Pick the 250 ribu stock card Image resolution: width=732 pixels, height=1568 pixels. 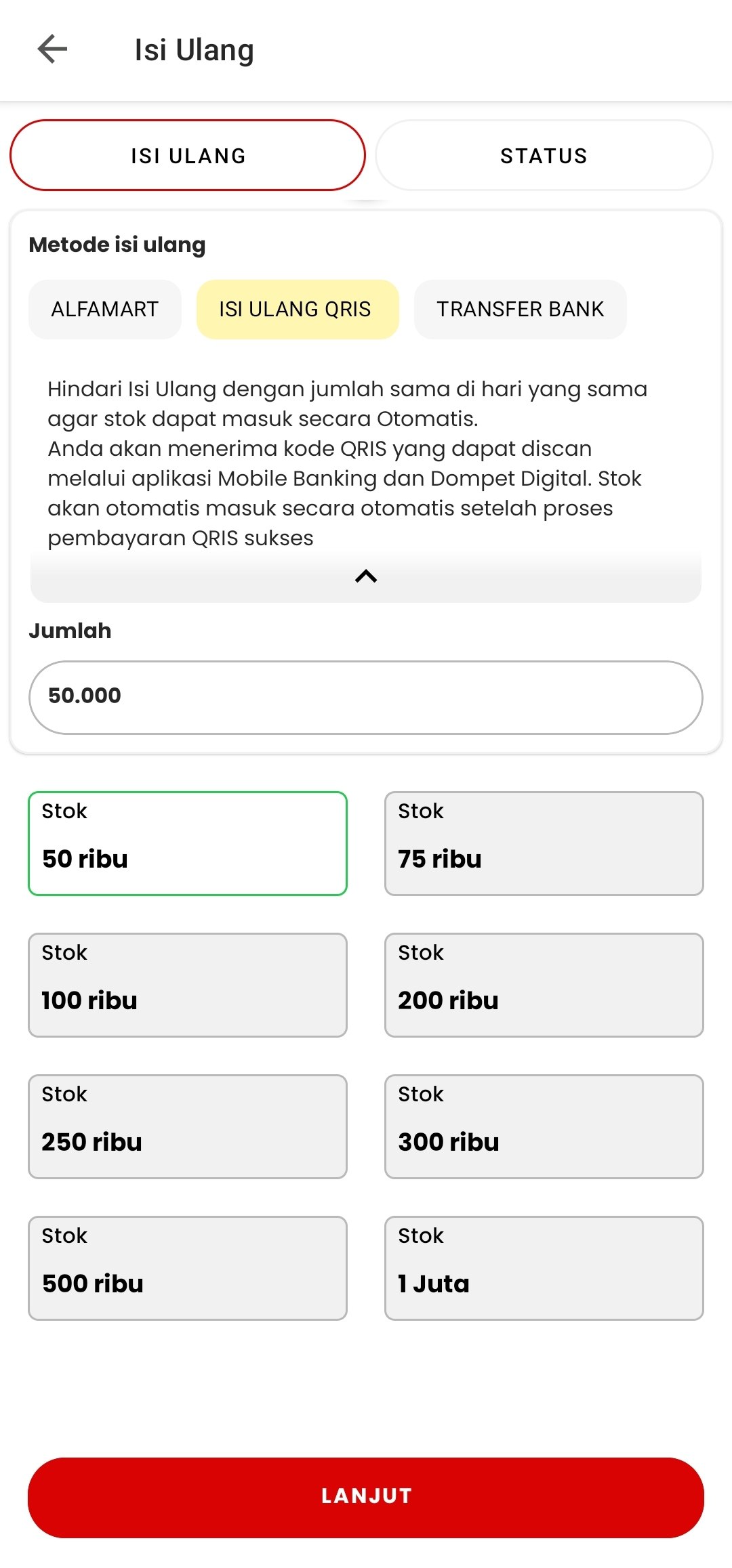(188, 1126)
